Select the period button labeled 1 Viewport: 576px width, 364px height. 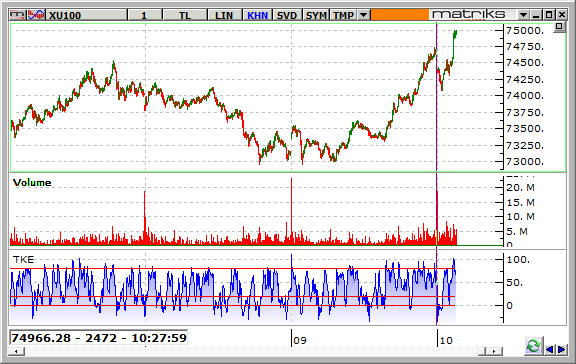click(x=144, y=15)
